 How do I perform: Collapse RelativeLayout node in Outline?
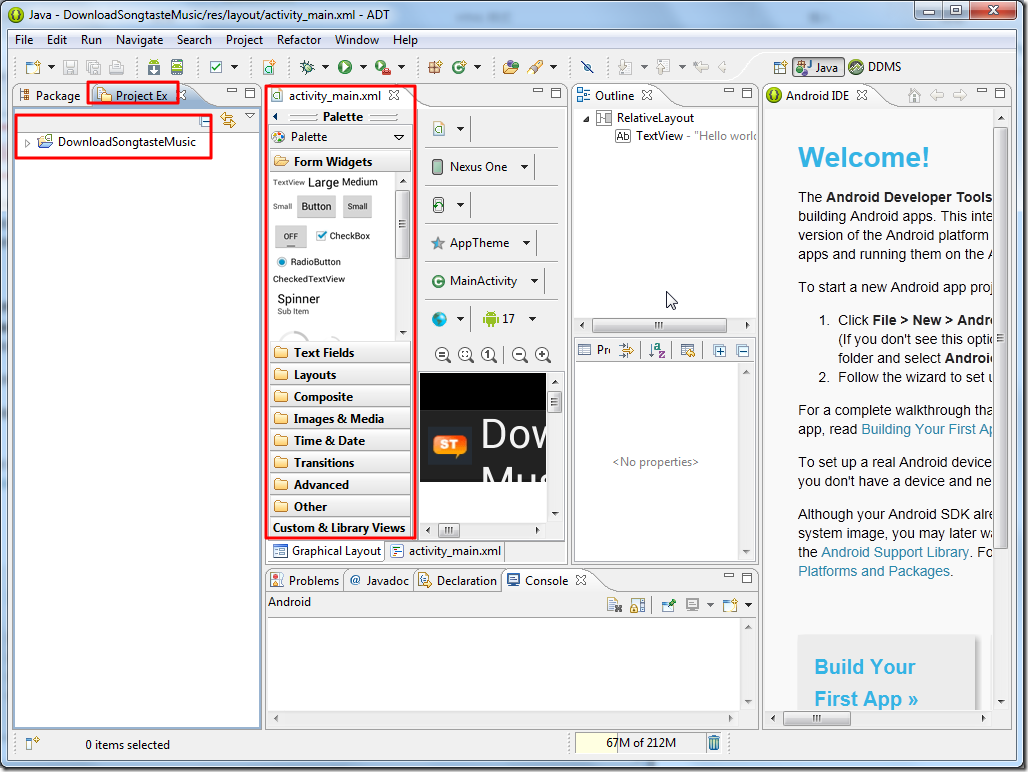point(586,119)
